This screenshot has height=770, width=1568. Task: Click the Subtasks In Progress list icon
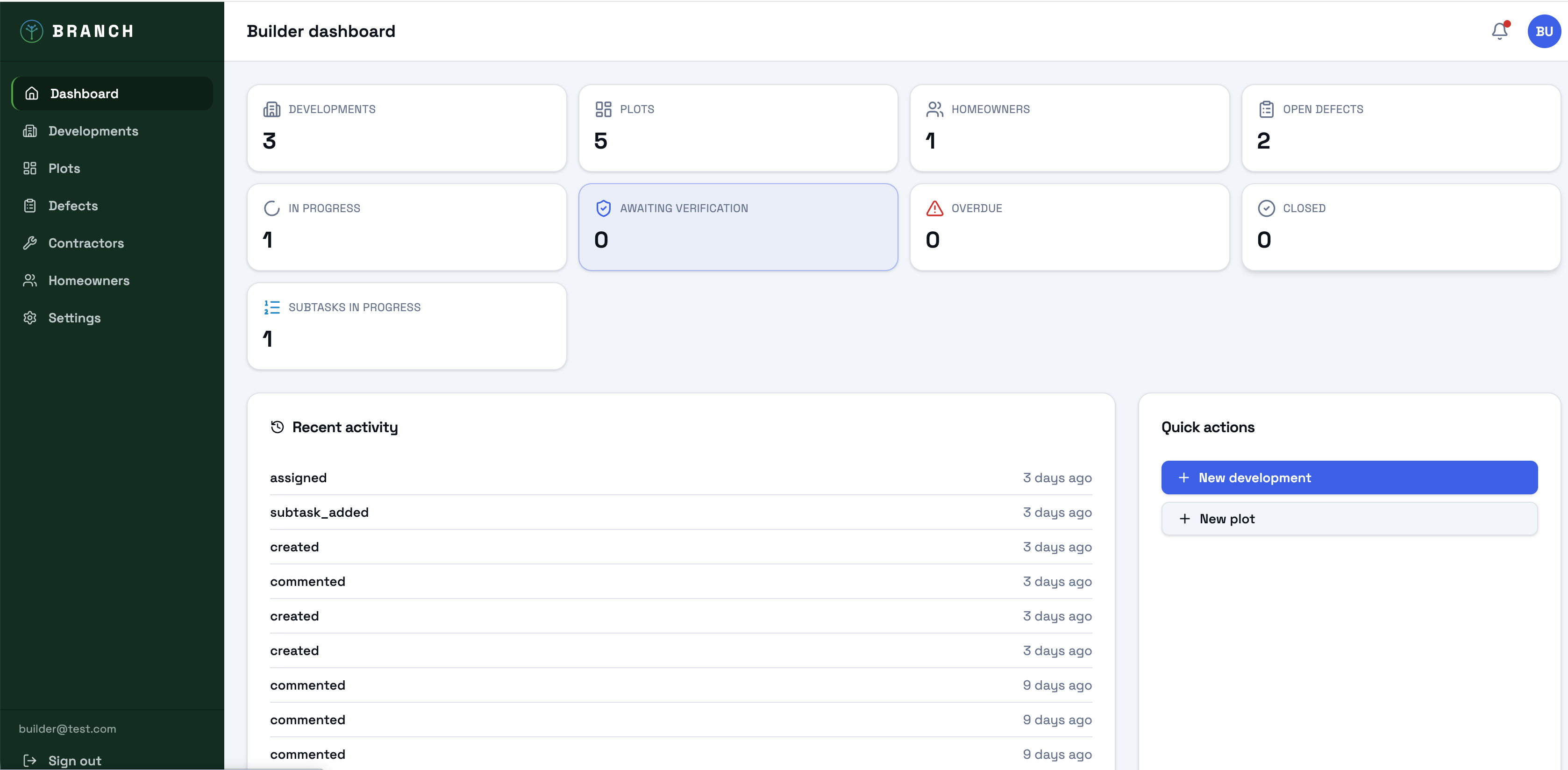point(271,307)
